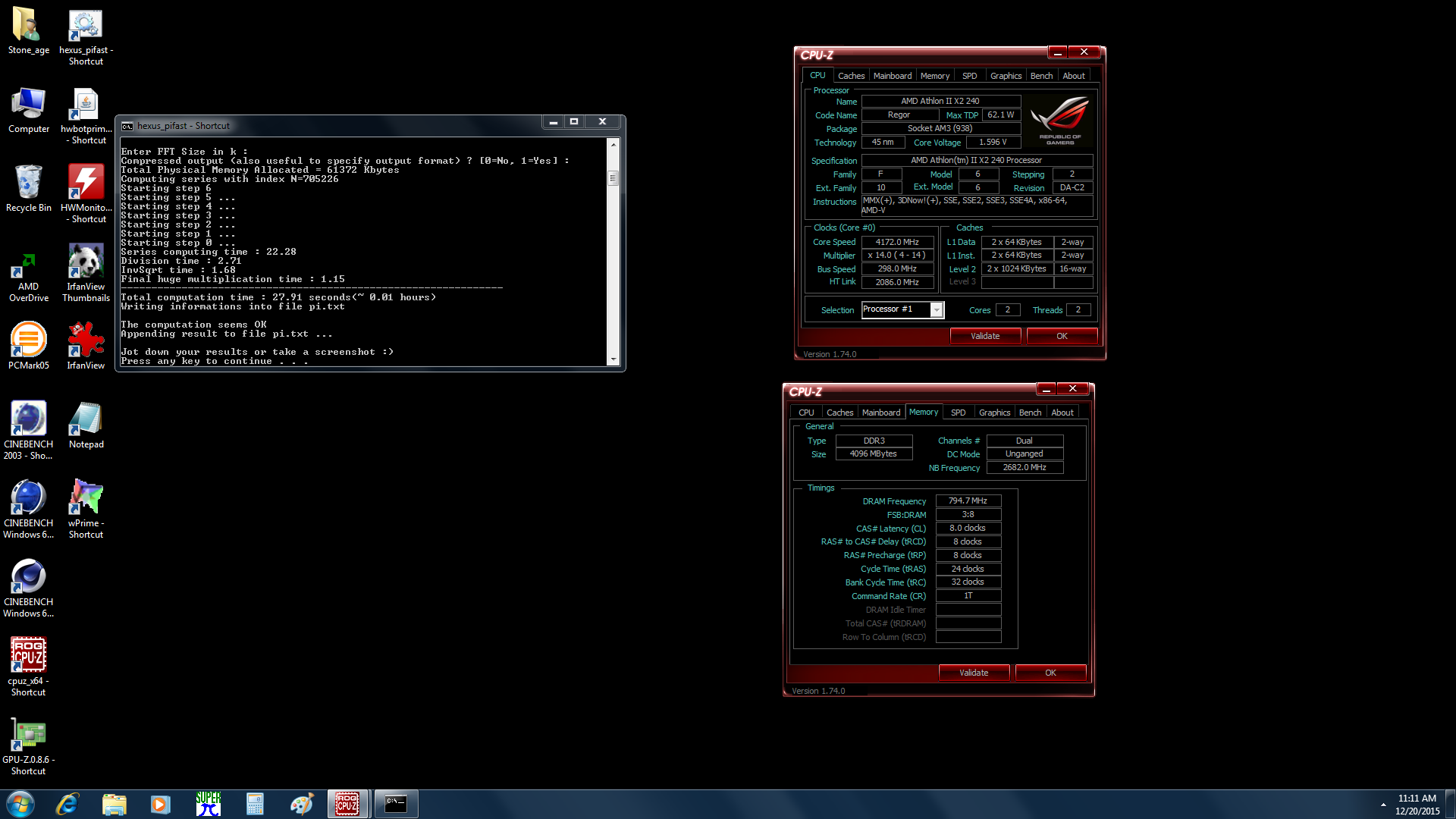Click Show Desktop button at taskbar edge
This screenshot has width=1456, height=819.
tap(1451, 804)
